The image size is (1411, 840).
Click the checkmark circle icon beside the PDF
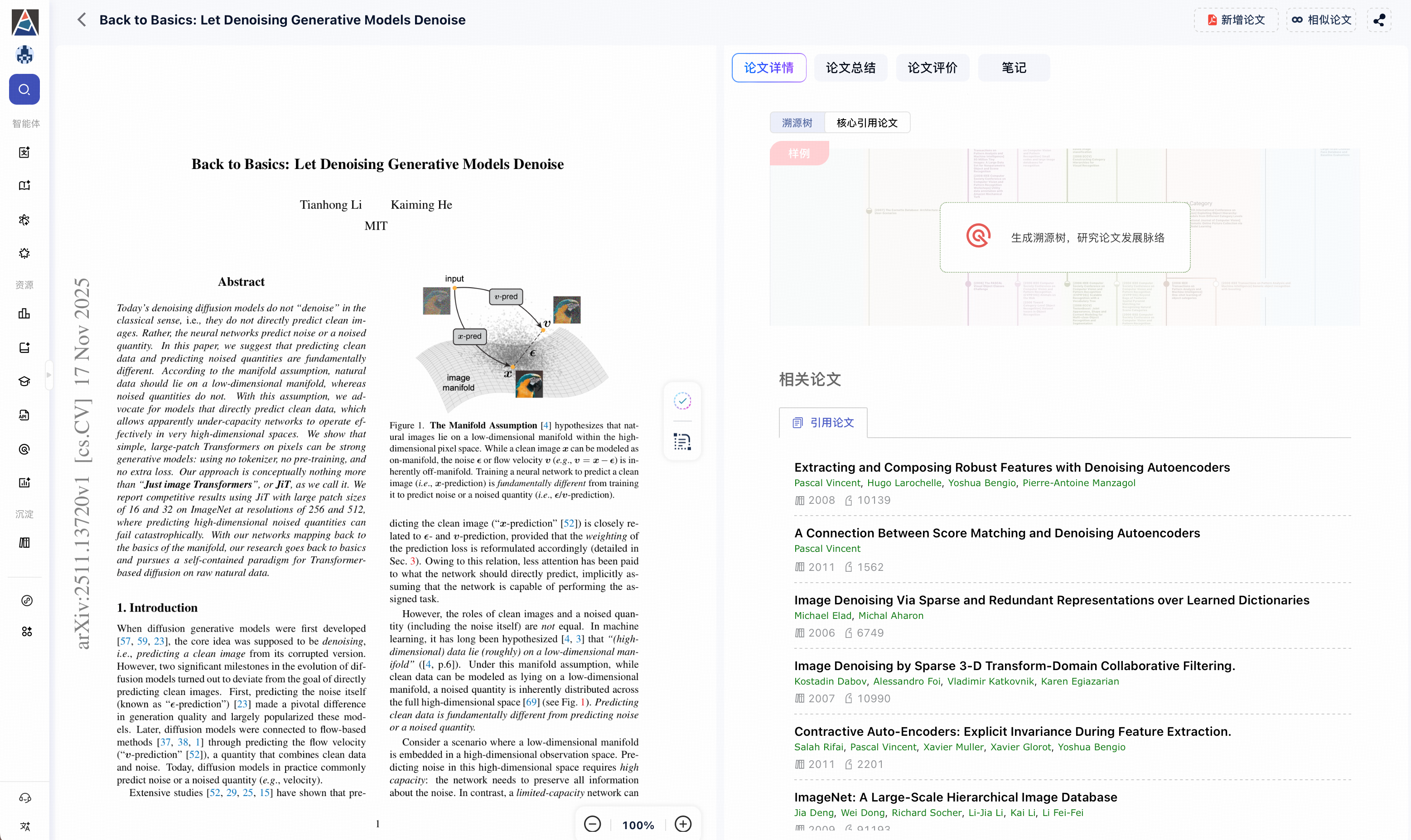(682, 401)
